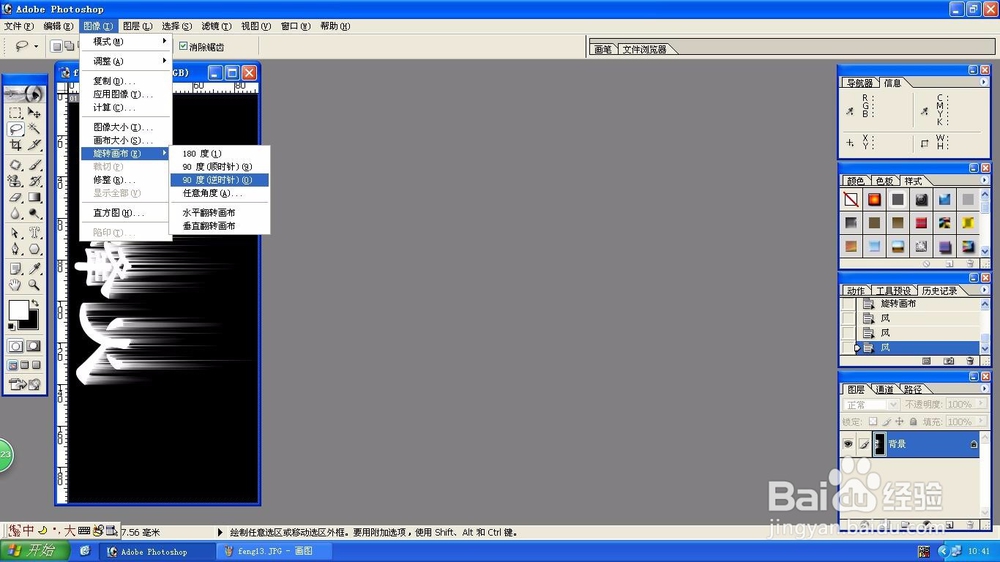Delete layer via Layers panel trash

(x=970, y=525)
